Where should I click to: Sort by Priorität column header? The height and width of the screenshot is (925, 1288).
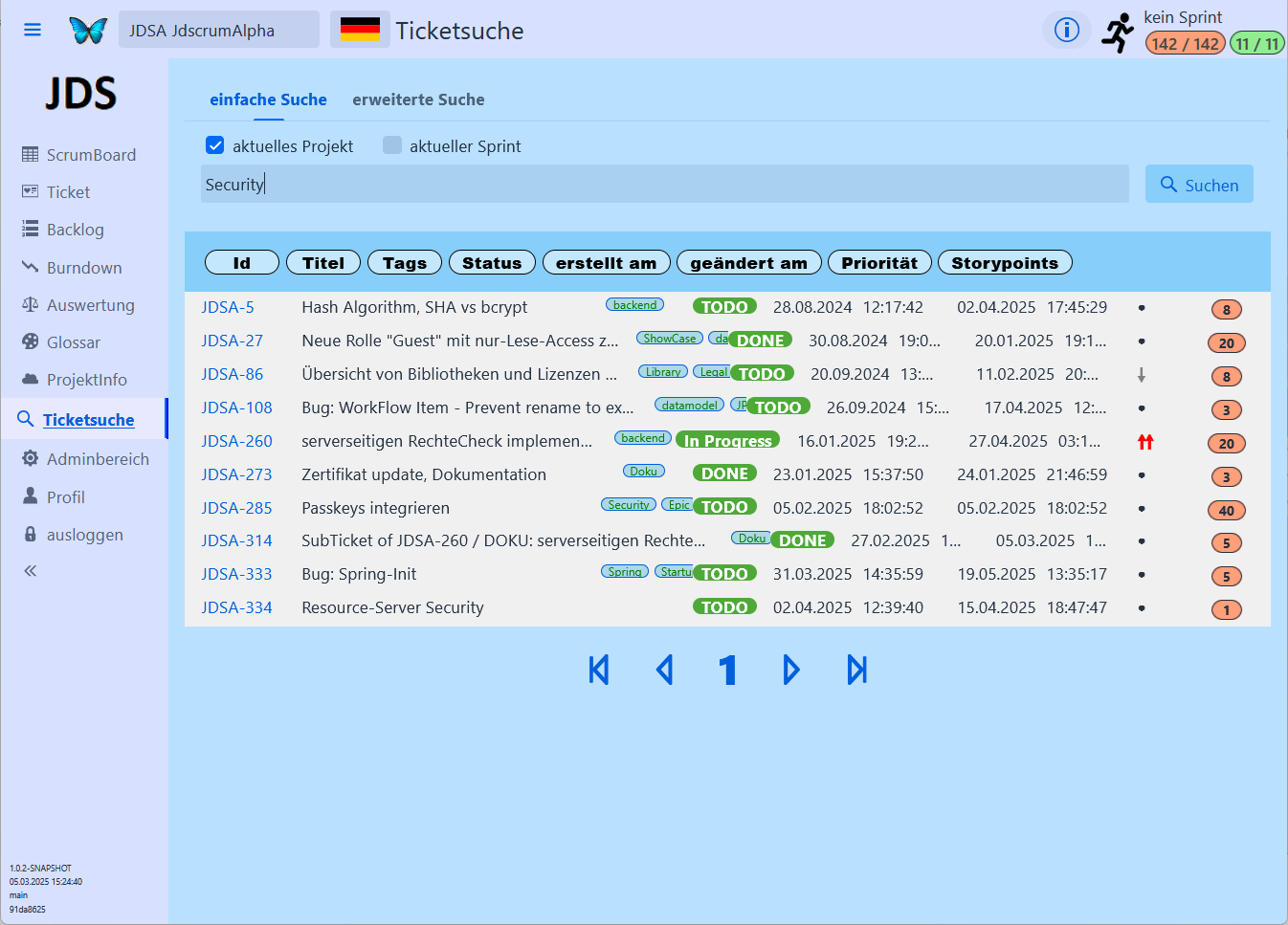click(879, 263)
